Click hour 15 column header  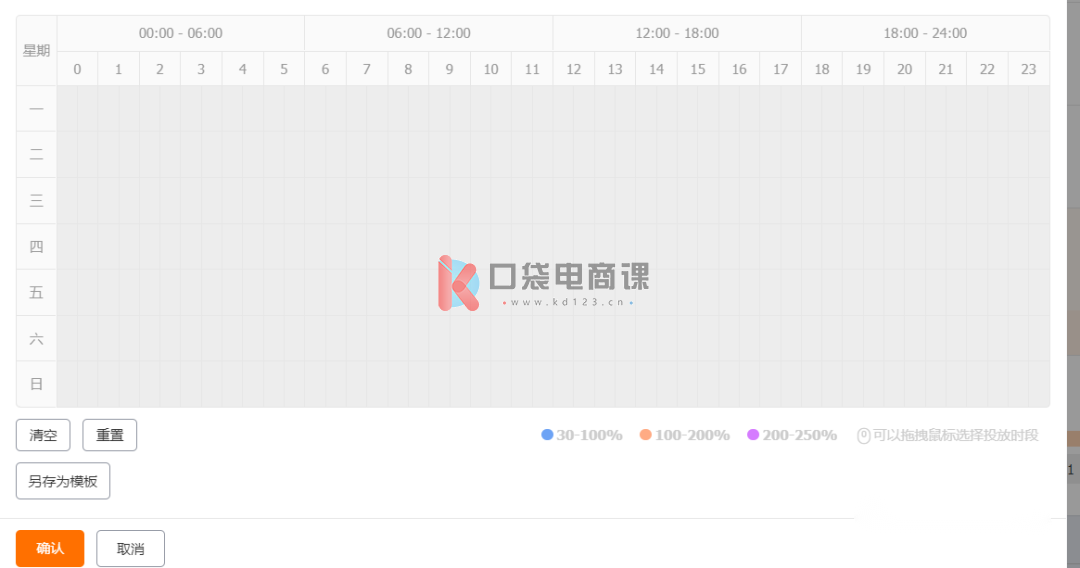point(698,69)
